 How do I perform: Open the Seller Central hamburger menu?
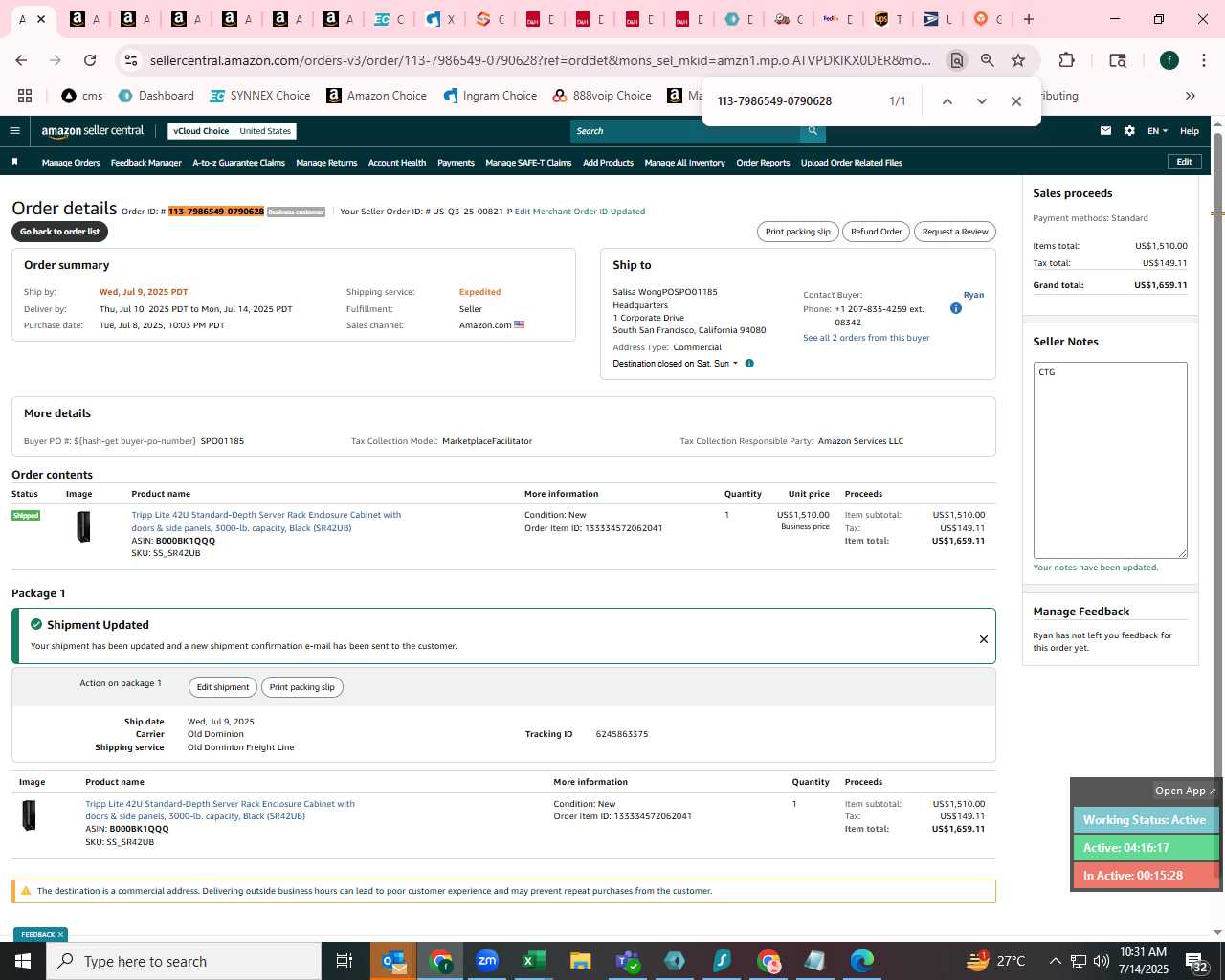[x=14, y=131]
